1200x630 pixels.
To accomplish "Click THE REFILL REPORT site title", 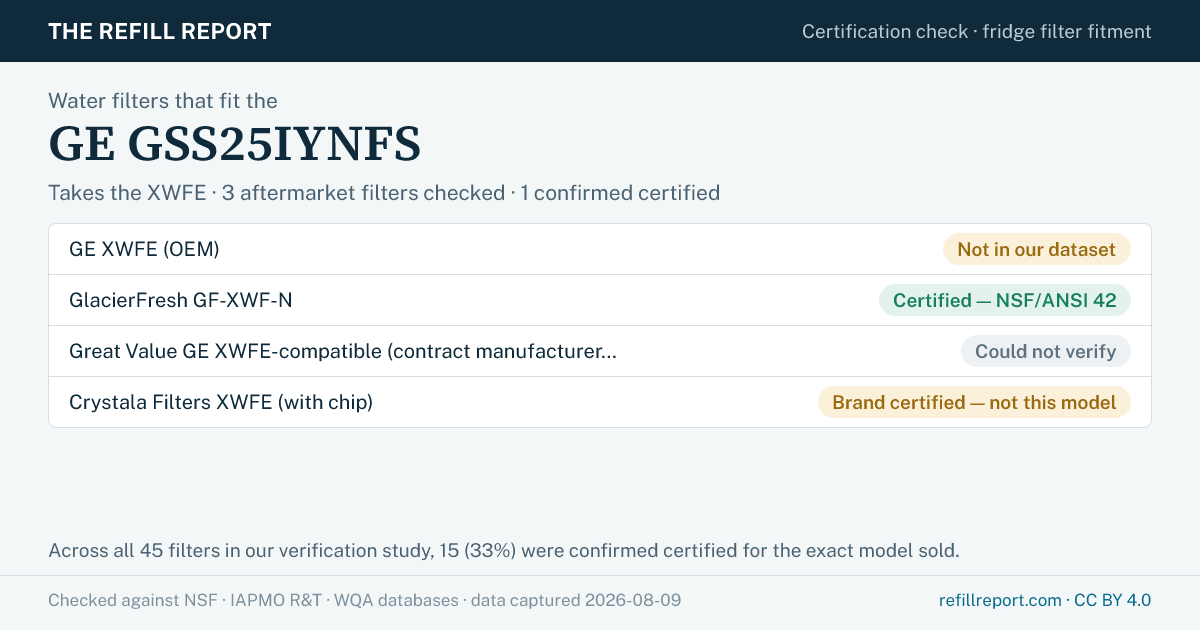I will (160, 31).
